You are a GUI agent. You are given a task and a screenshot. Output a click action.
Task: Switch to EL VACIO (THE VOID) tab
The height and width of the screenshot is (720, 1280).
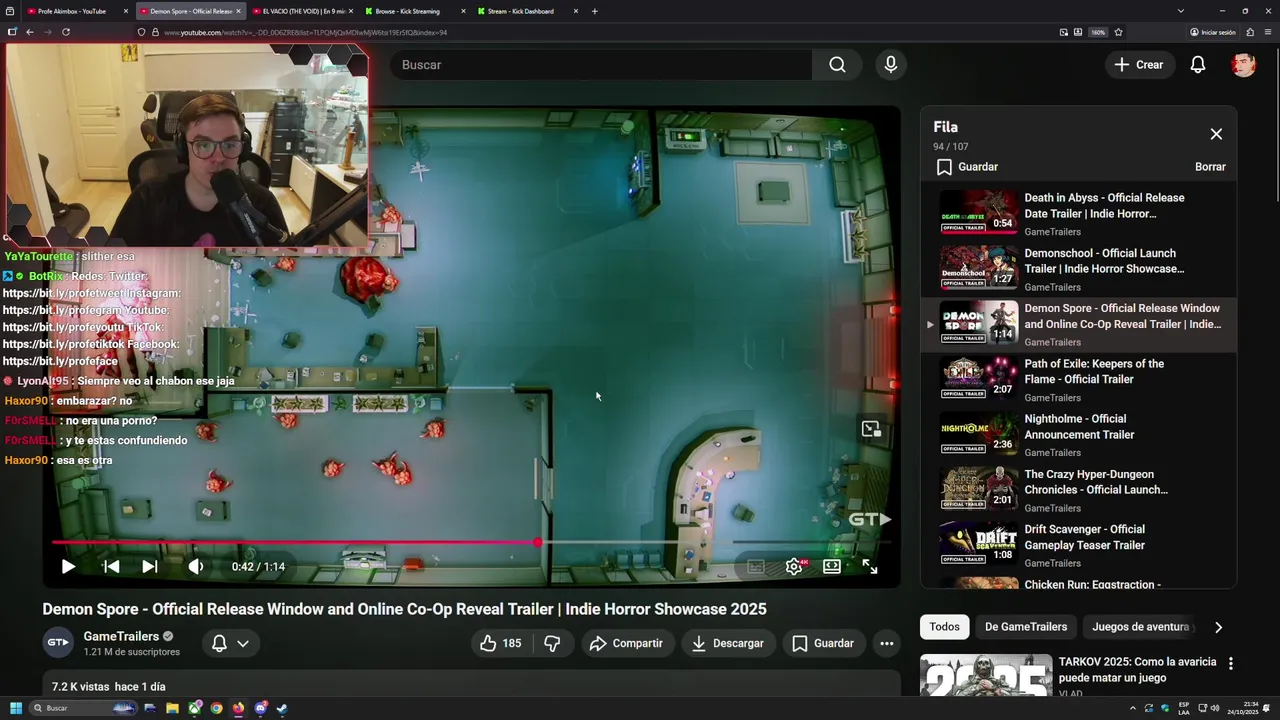tap(303, 11)
